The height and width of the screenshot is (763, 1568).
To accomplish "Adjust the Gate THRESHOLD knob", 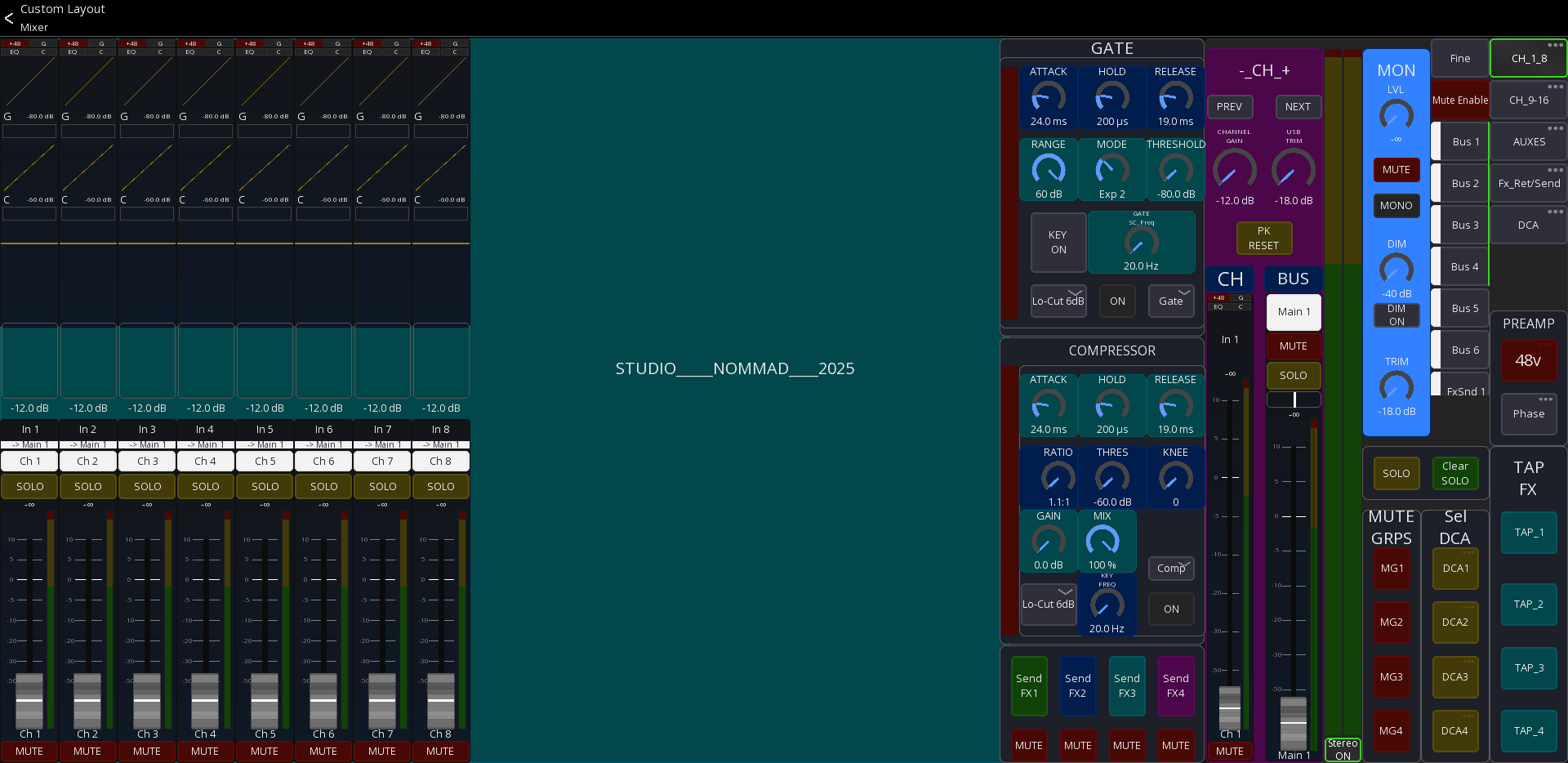I will coord(1175,170).
